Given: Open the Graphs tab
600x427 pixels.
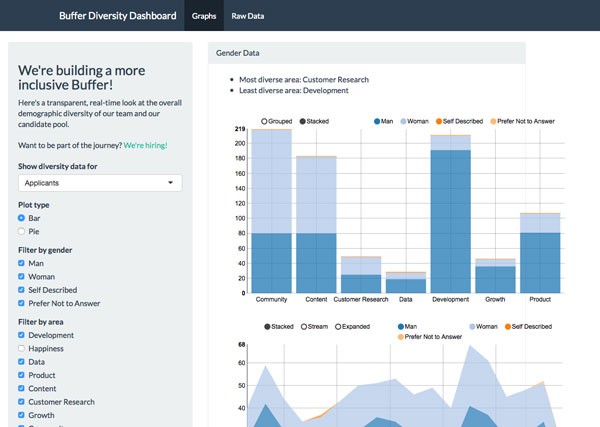Looking at the screenshot, I should tap(204, 16).
